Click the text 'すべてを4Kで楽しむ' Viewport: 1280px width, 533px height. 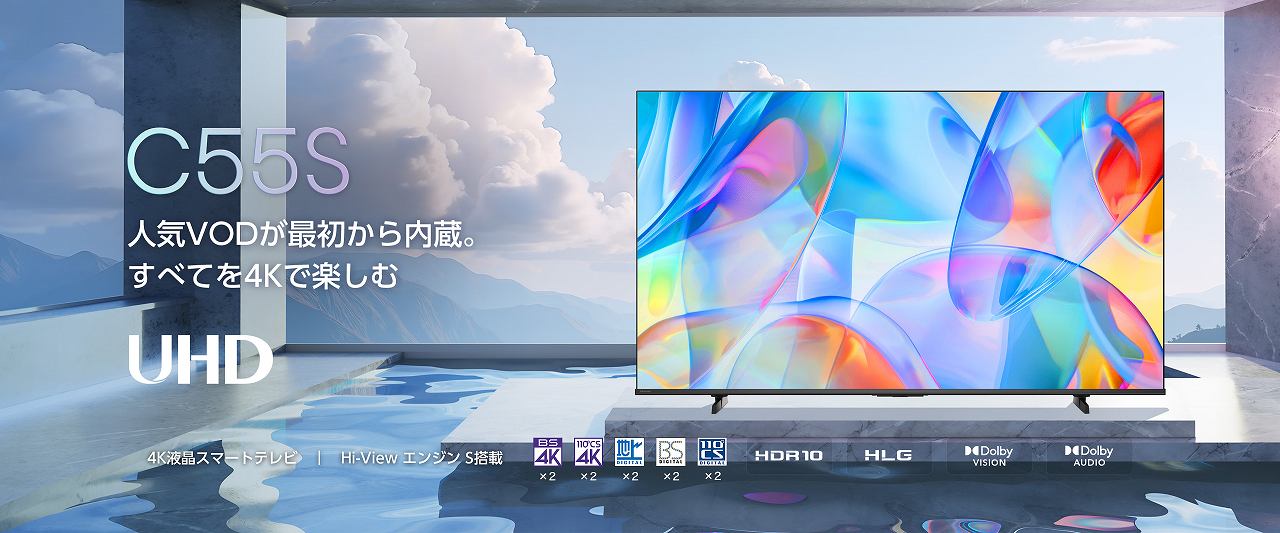(264, 277)
